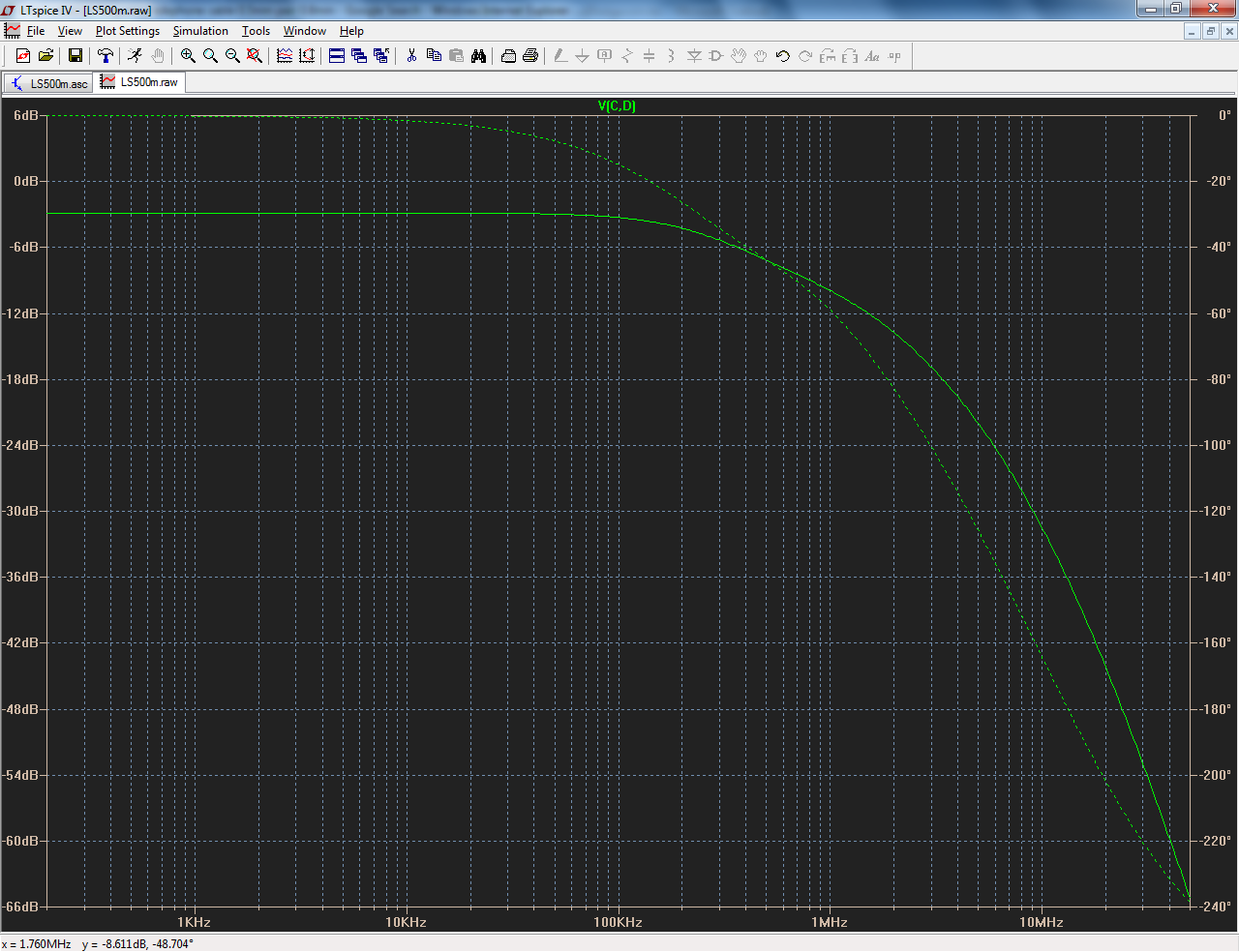The height and width of the screenshot is (952, 1239).
Task: Select the Pan magnifier icon
Action: pyautogui.click(x=210, y=56)
